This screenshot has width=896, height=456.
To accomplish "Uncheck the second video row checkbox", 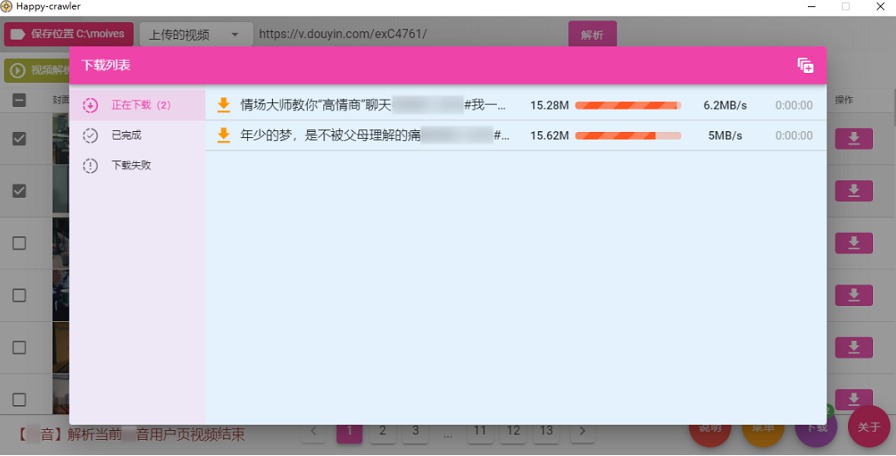I will click(19, 191).
